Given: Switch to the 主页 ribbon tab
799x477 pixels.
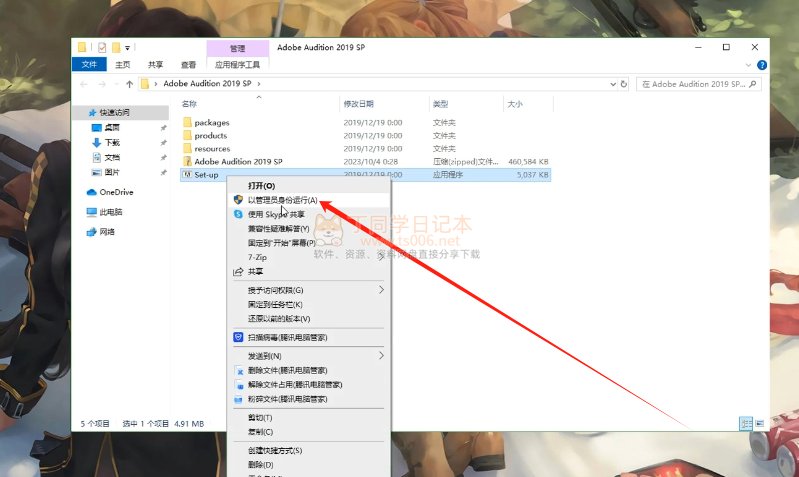Looking at the screenshot, I should 122,65.
